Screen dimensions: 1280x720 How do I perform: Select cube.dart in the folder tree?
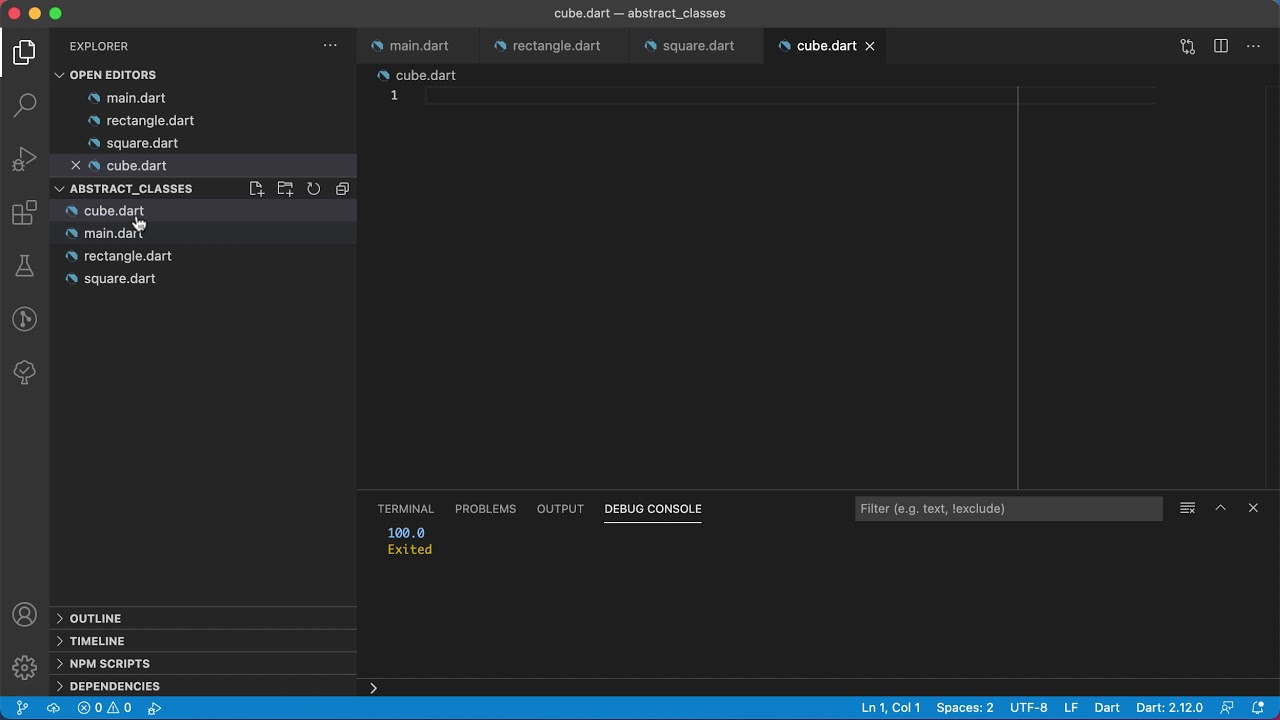click(203, 211)
